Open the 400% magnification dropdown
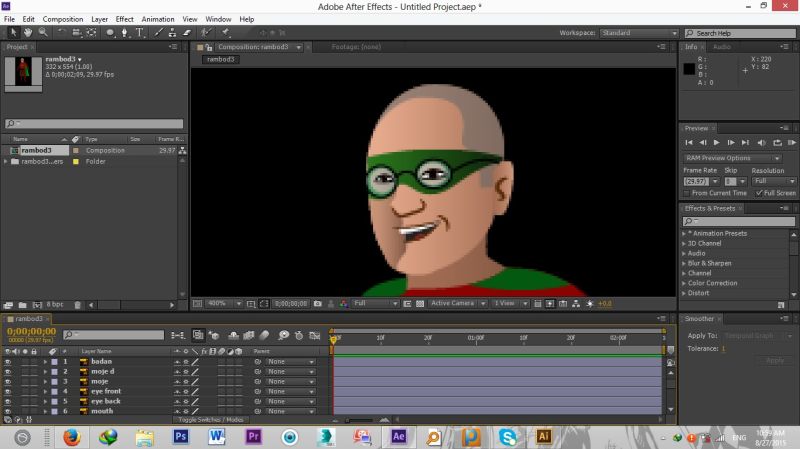800x449 pixels. [x=224, y=304]
